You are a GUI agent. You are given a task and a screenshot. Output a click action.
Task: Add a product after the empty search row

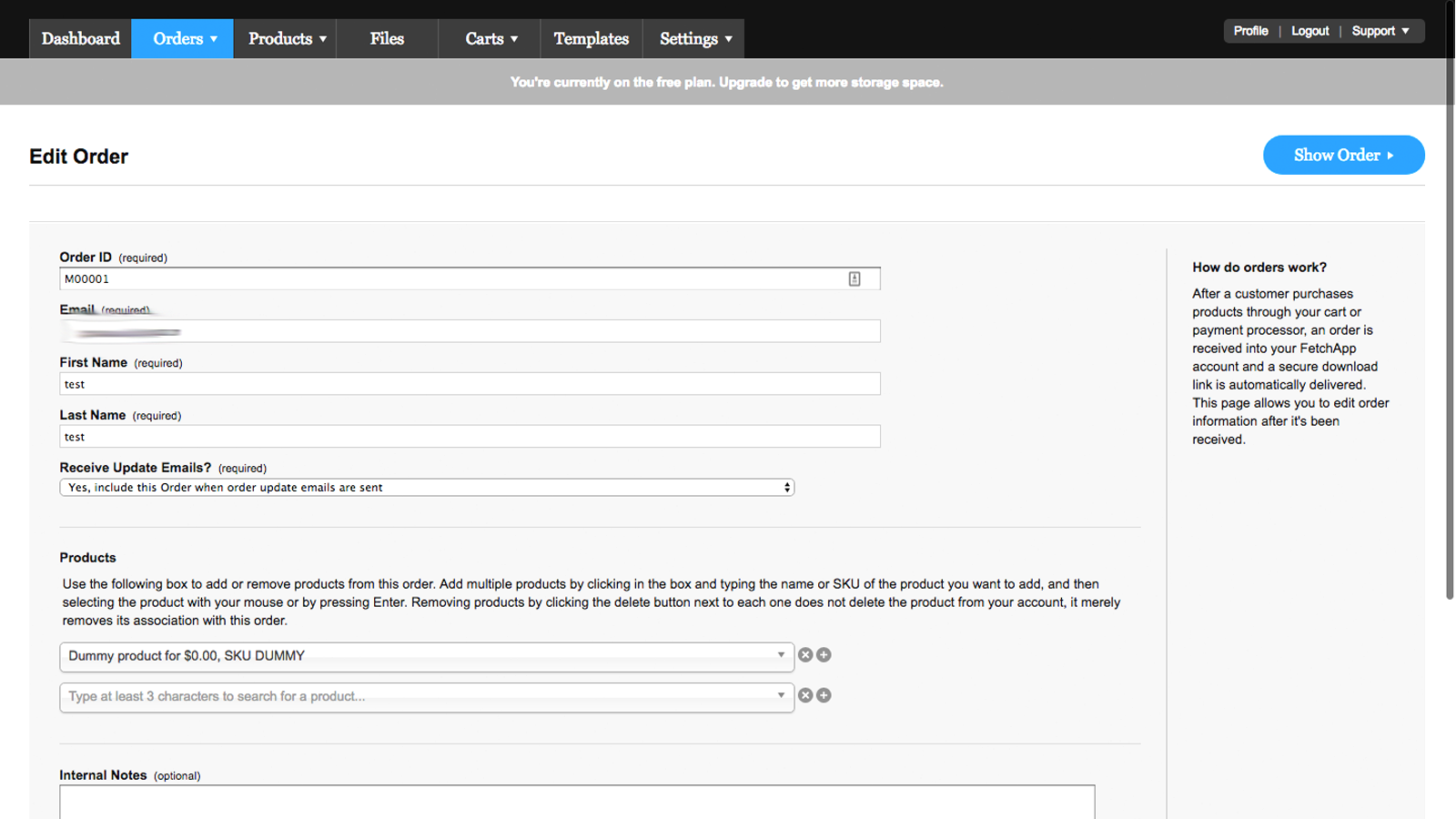[824, 695]
